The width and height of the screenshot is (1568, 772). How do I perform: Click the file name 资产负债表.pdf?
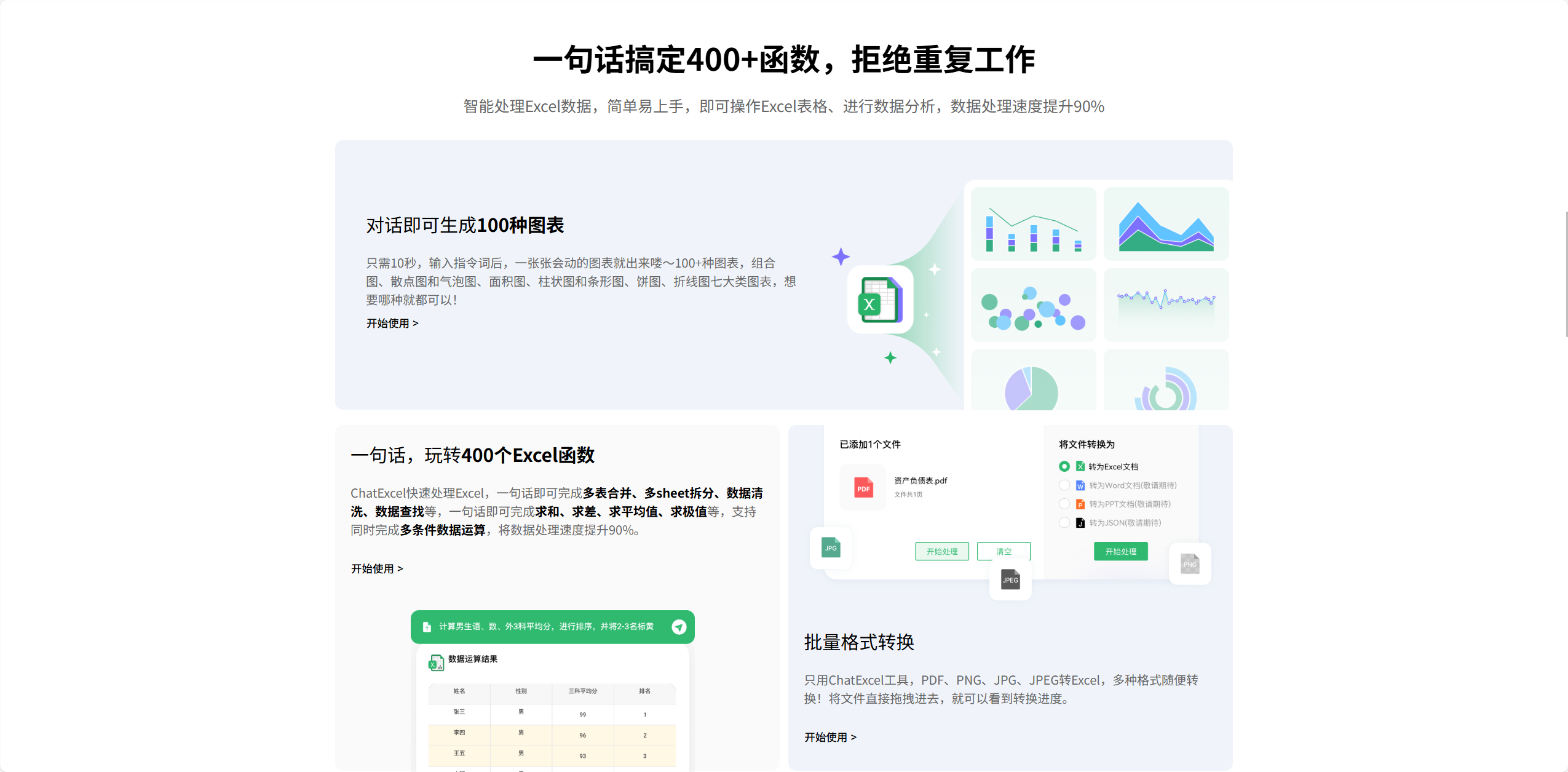[x=921, y=480]
